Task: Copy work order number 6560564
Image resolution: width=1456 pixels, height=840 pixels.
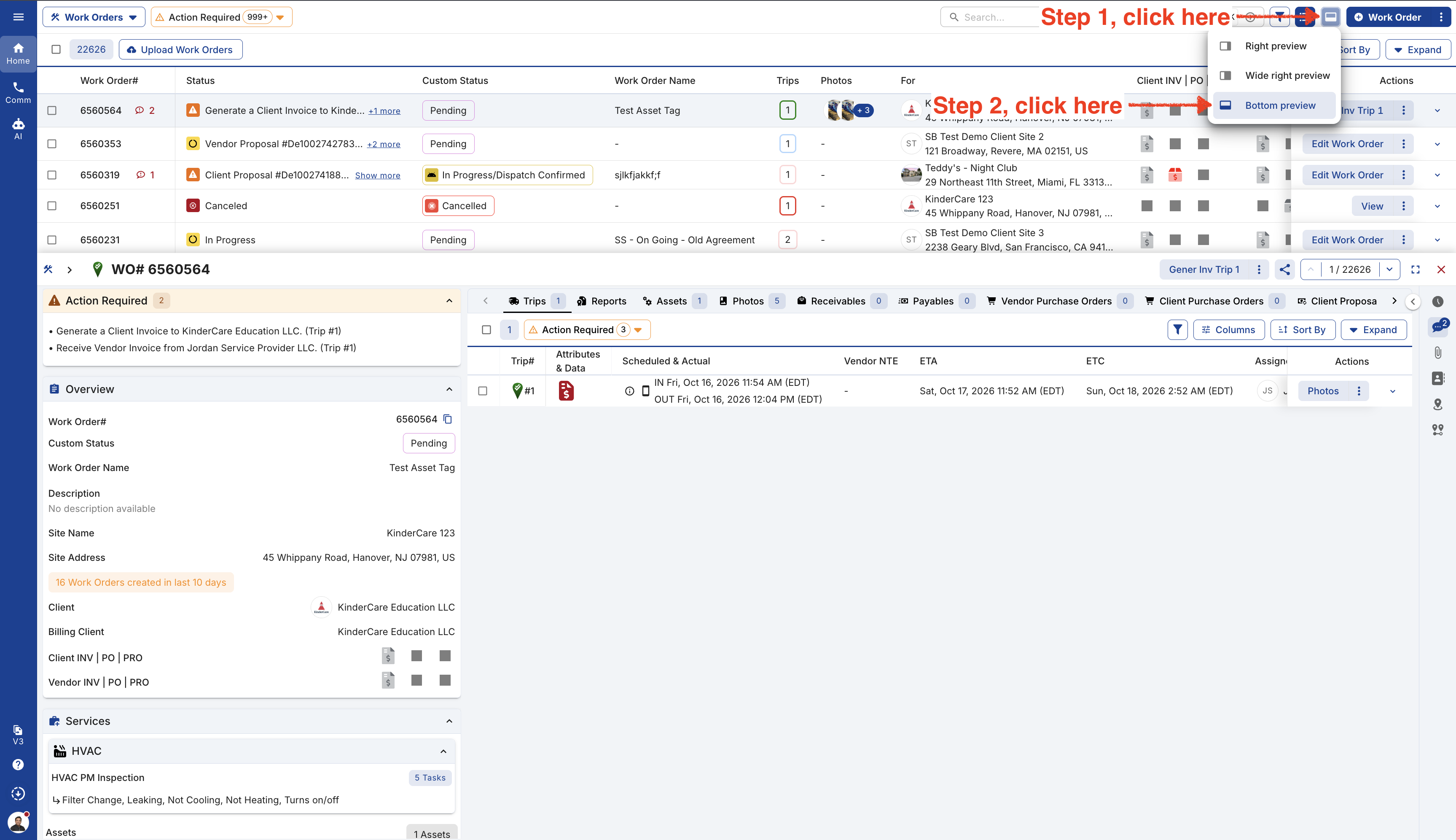Action: [448, 420]
